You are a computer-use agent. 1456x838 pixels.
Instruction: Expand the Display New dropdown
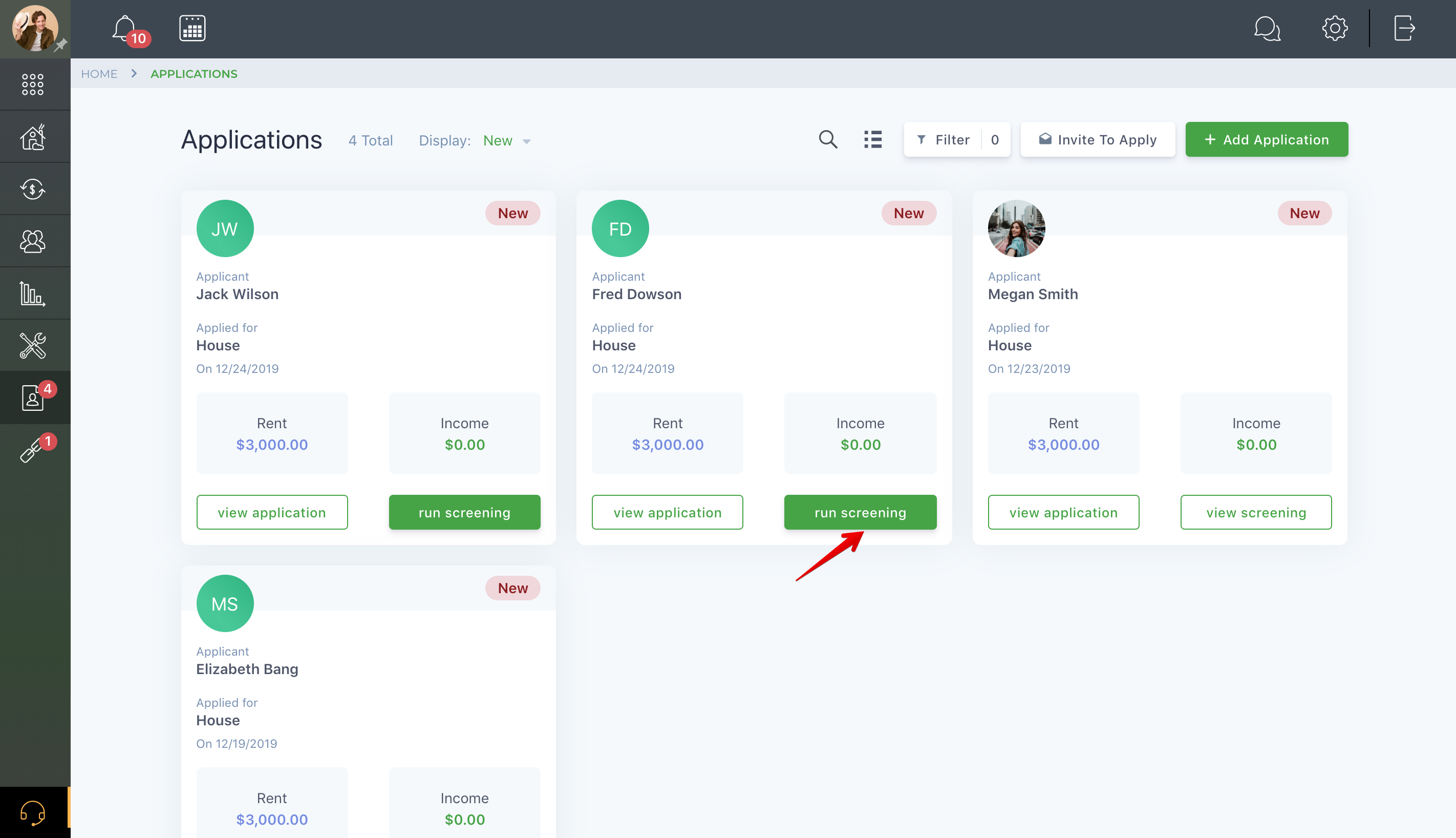(506, 141)
